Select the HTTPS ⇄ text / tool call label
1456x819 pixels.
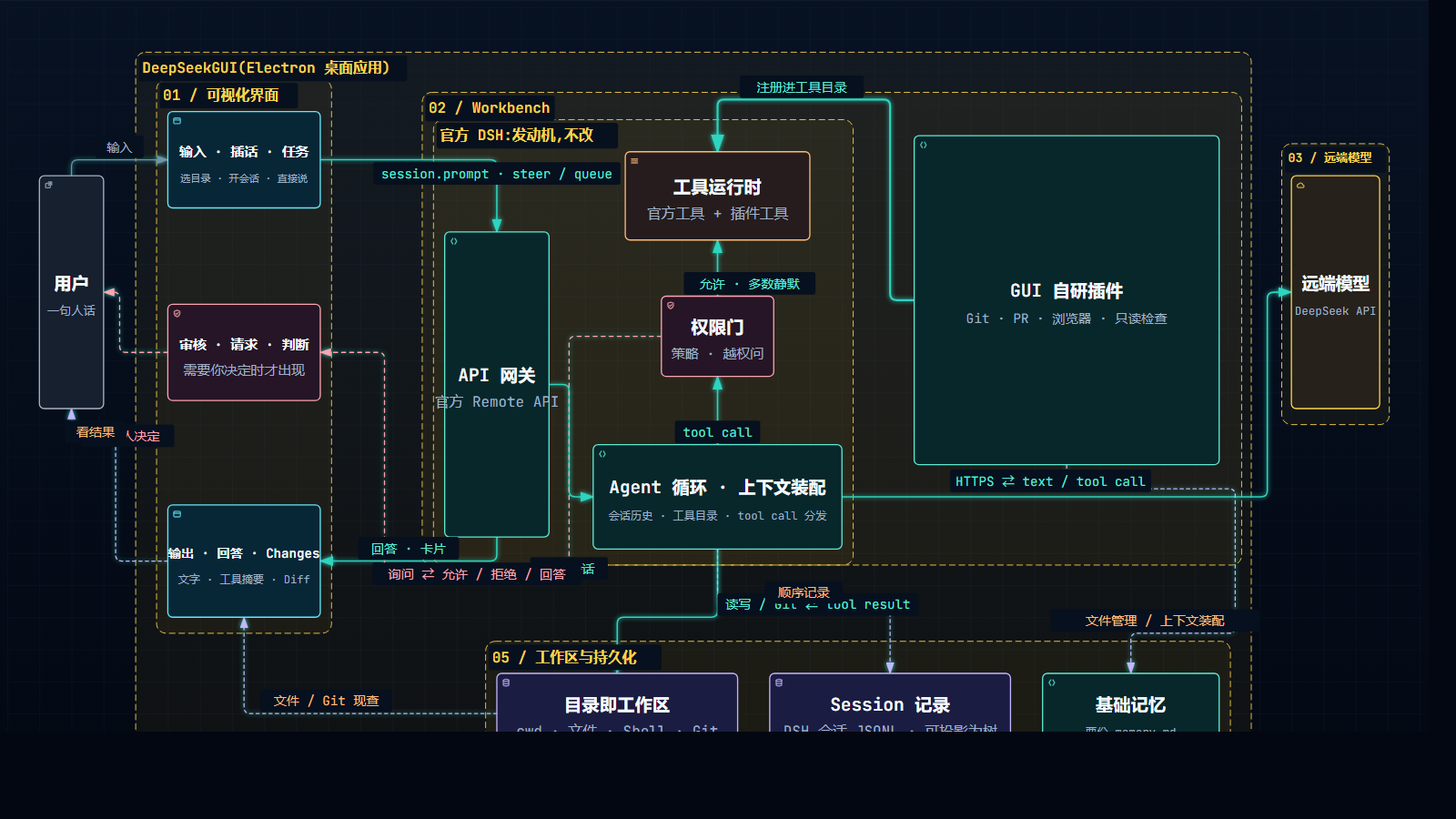pos(1050,481)
